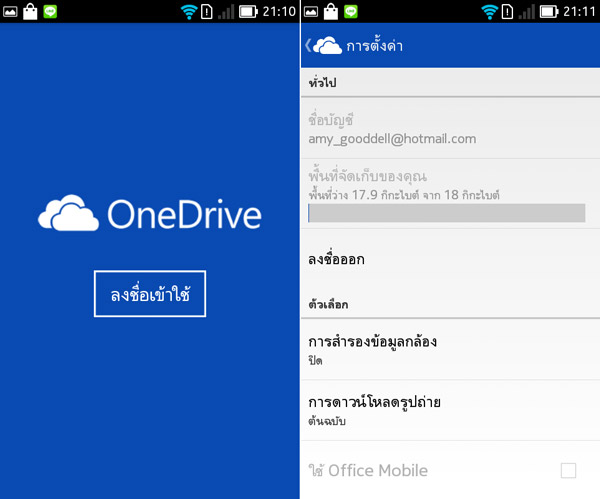
Task: Tap the OneDrive wordmark text
Action: pos(184,214)
